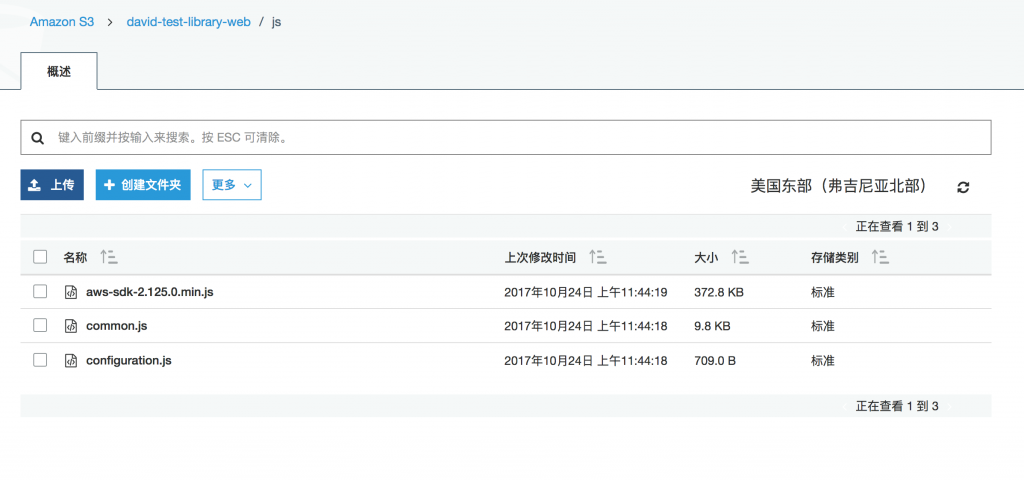The image size is (1024, 480).
Task: Check the box for aws-sdk-2.125.0.min.js
Action: (40, 291)
